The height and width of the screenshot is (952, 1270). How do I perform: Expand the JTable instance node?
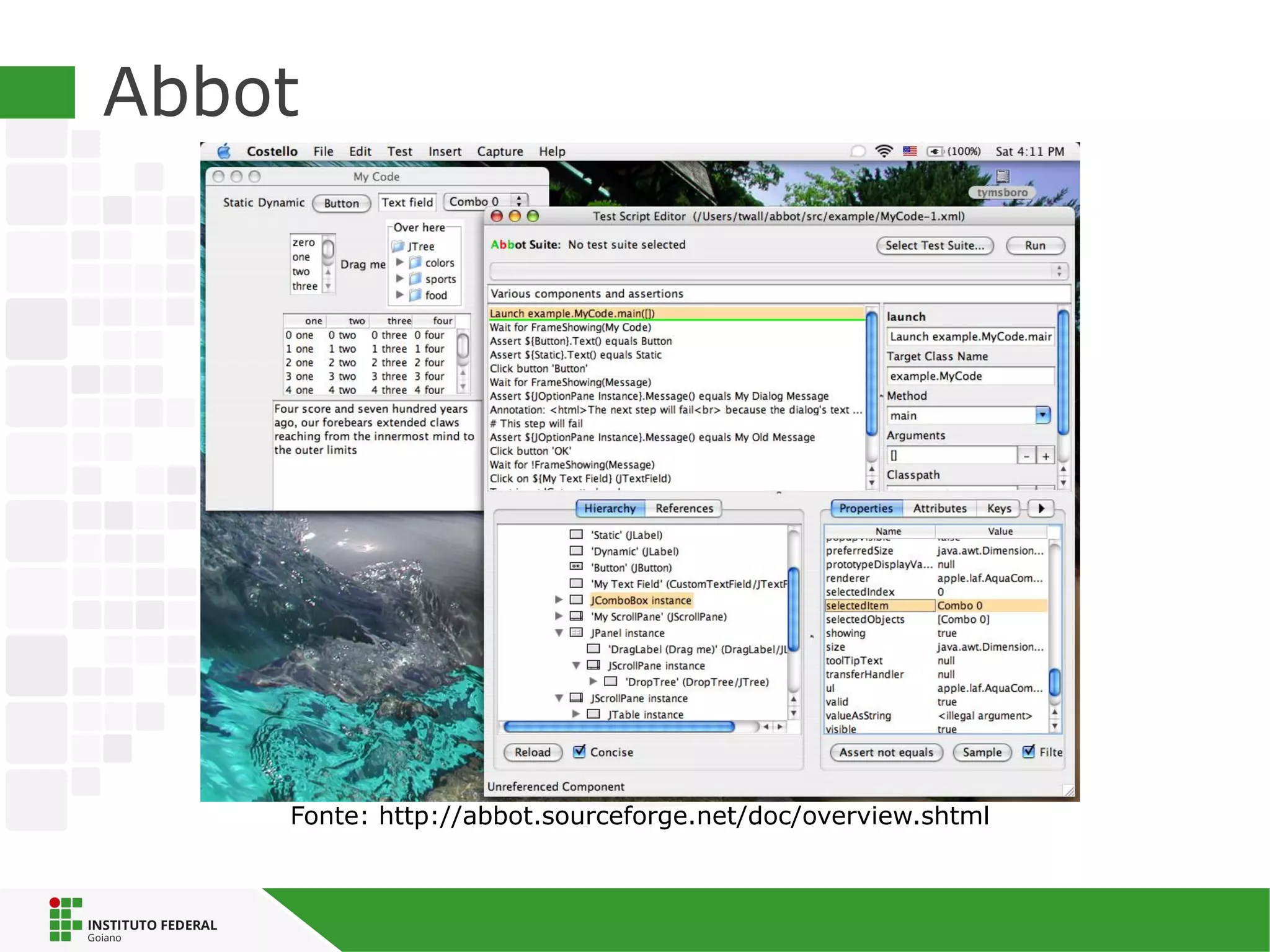click(x=575, y=714)
